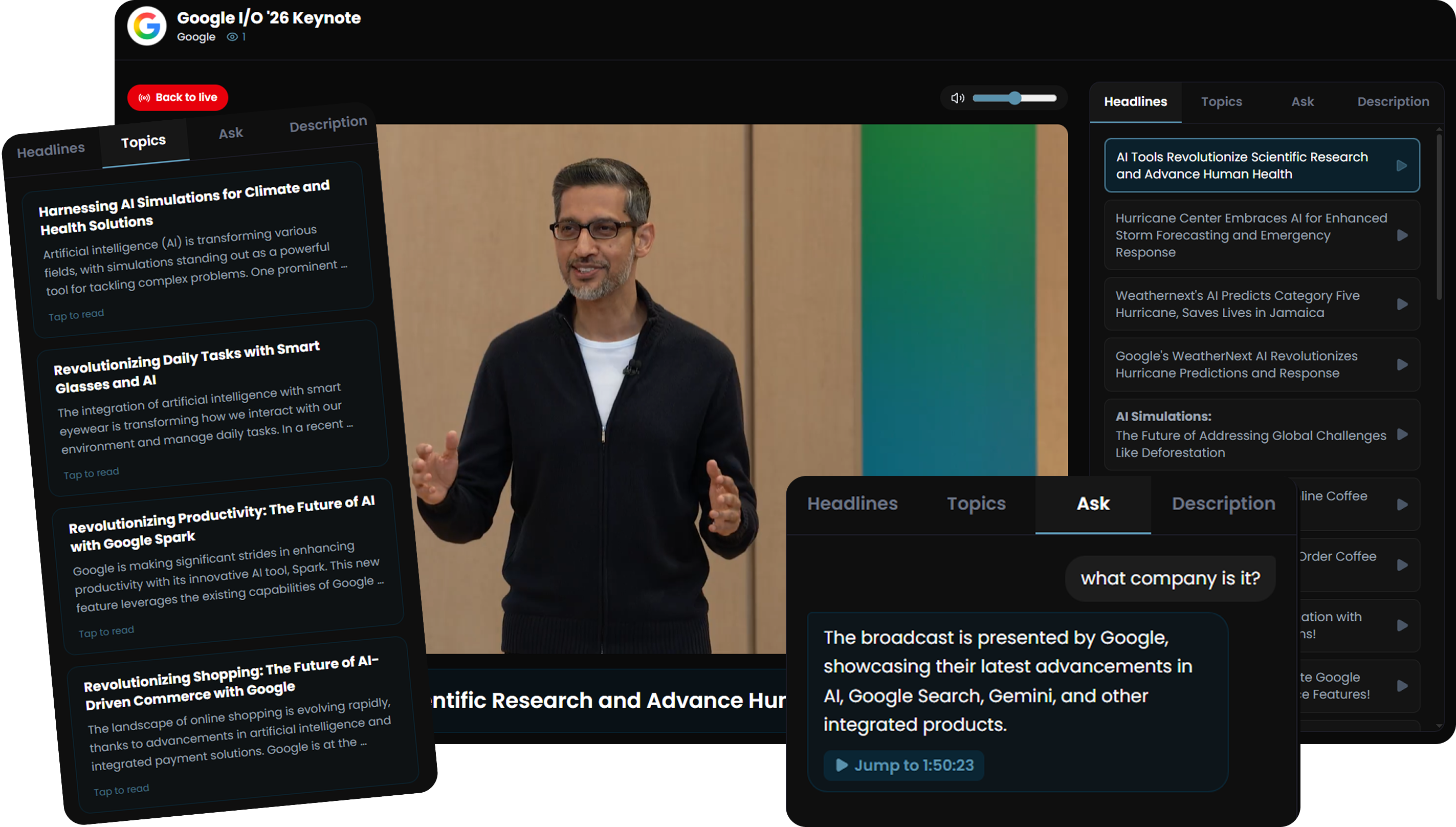Click the play arrow beside 'Order Coffee'
The height and width of the screenshot is (827, 1456).
pyautogui.click(x=1401, y=565)
